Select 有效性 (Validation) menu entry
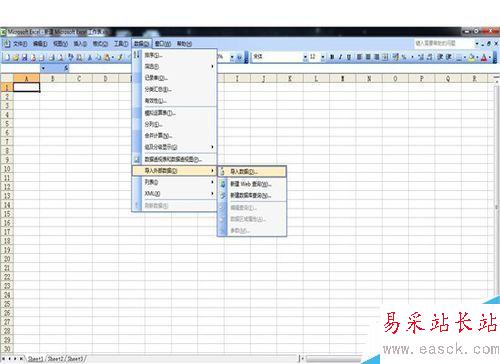 coord(174,100)
